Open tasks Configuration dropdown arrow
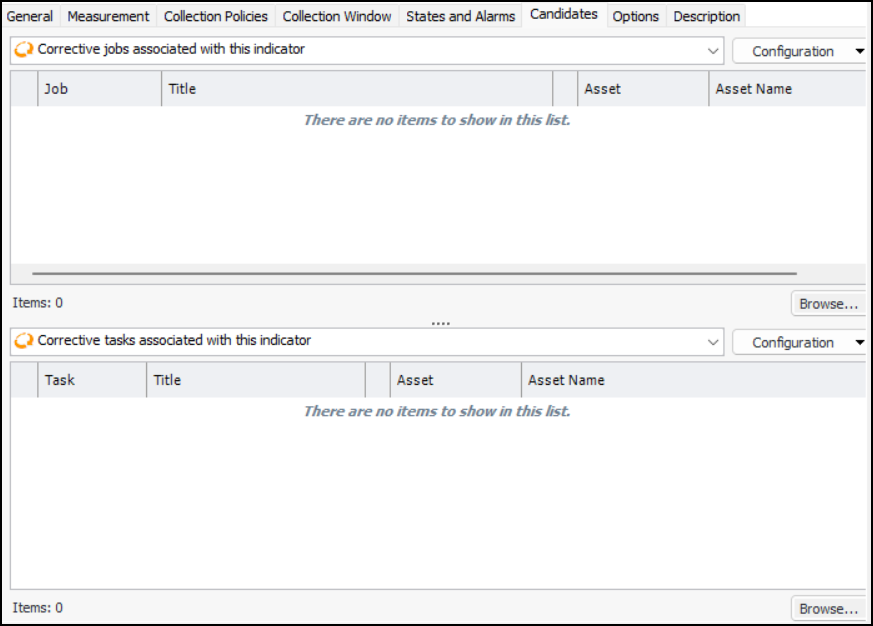 pos(860,343)
